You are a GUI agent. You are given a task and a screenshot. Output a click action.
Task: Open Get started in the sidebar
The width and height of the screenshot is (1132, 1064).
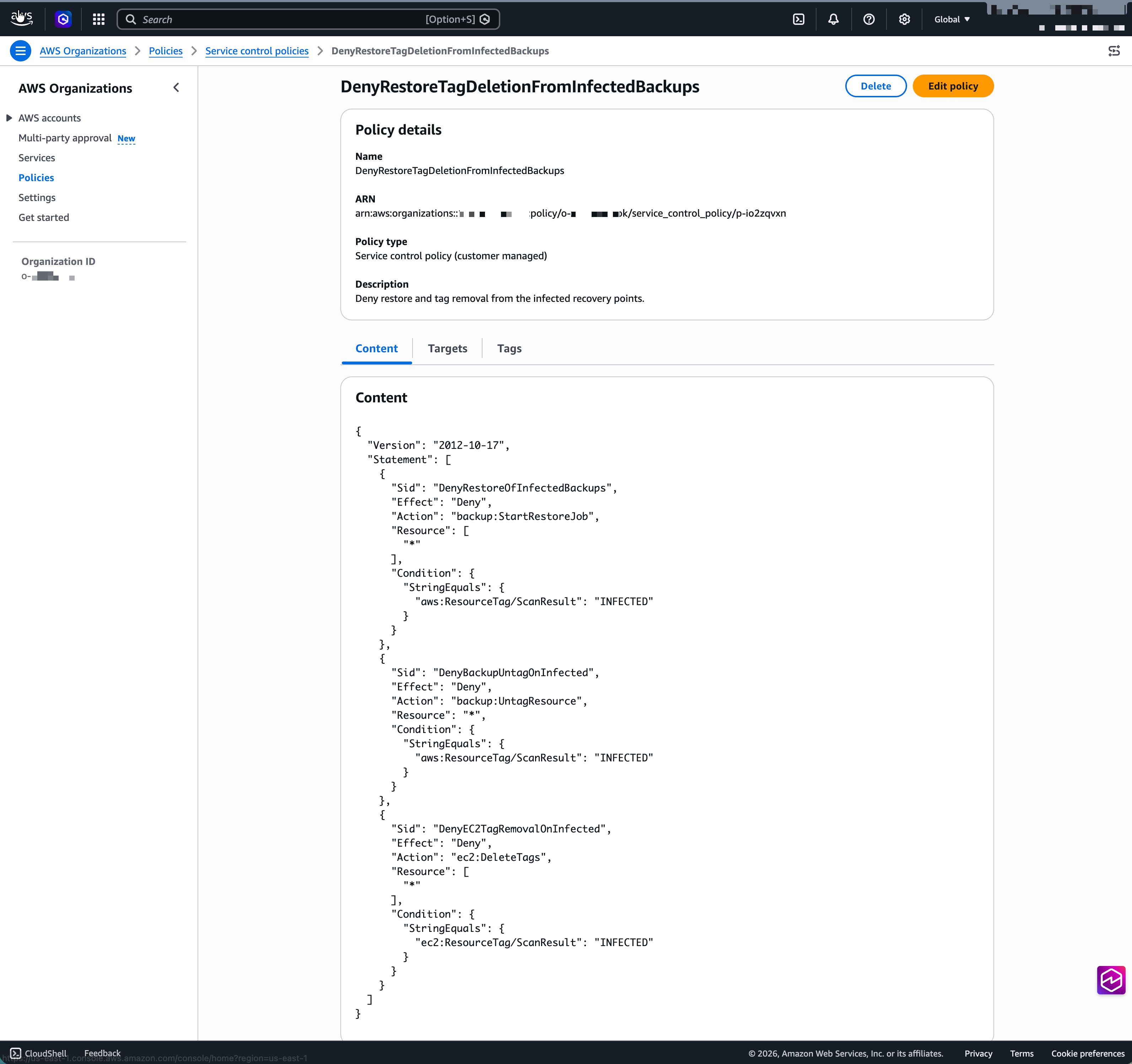click(44, 217)
